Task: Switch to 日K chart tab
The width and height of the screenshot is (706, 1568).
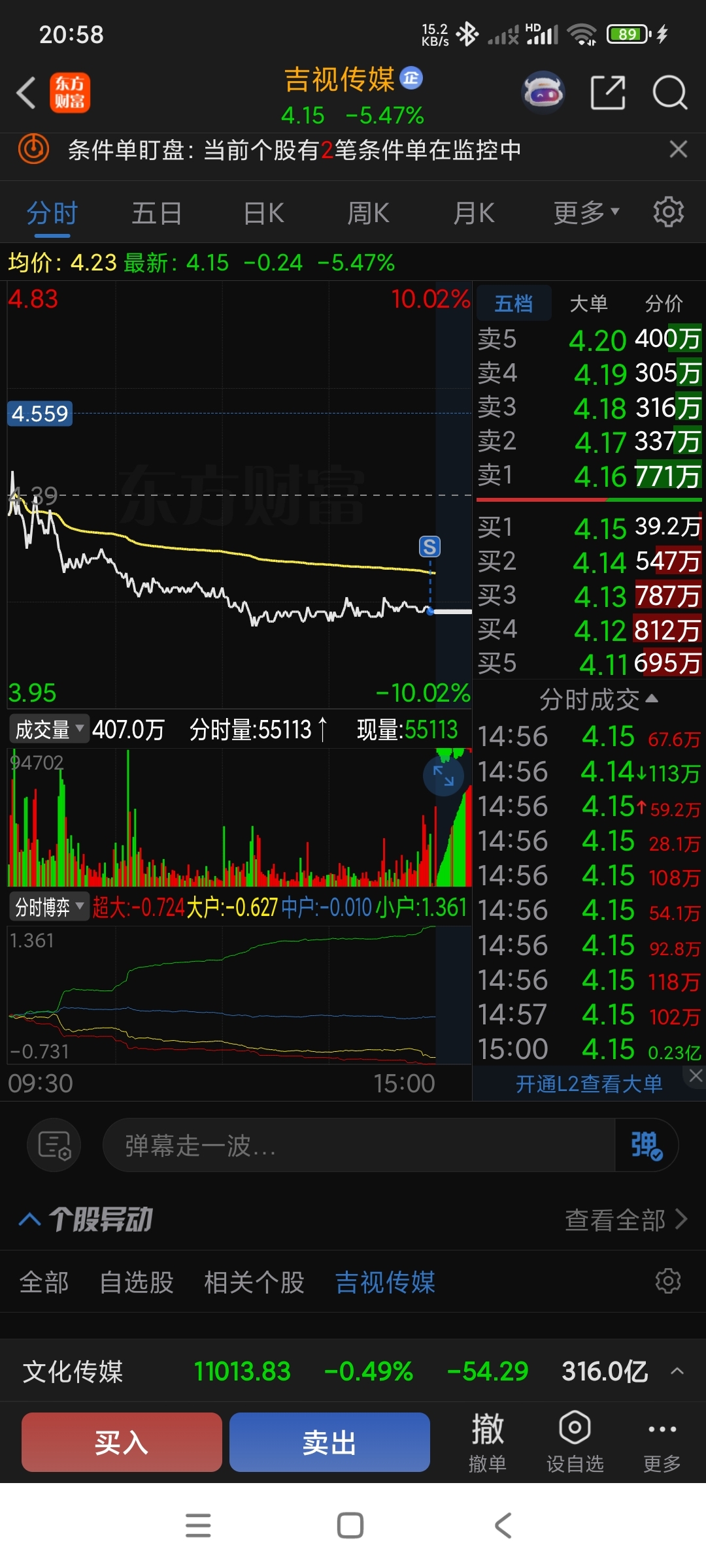Action: 263,213
